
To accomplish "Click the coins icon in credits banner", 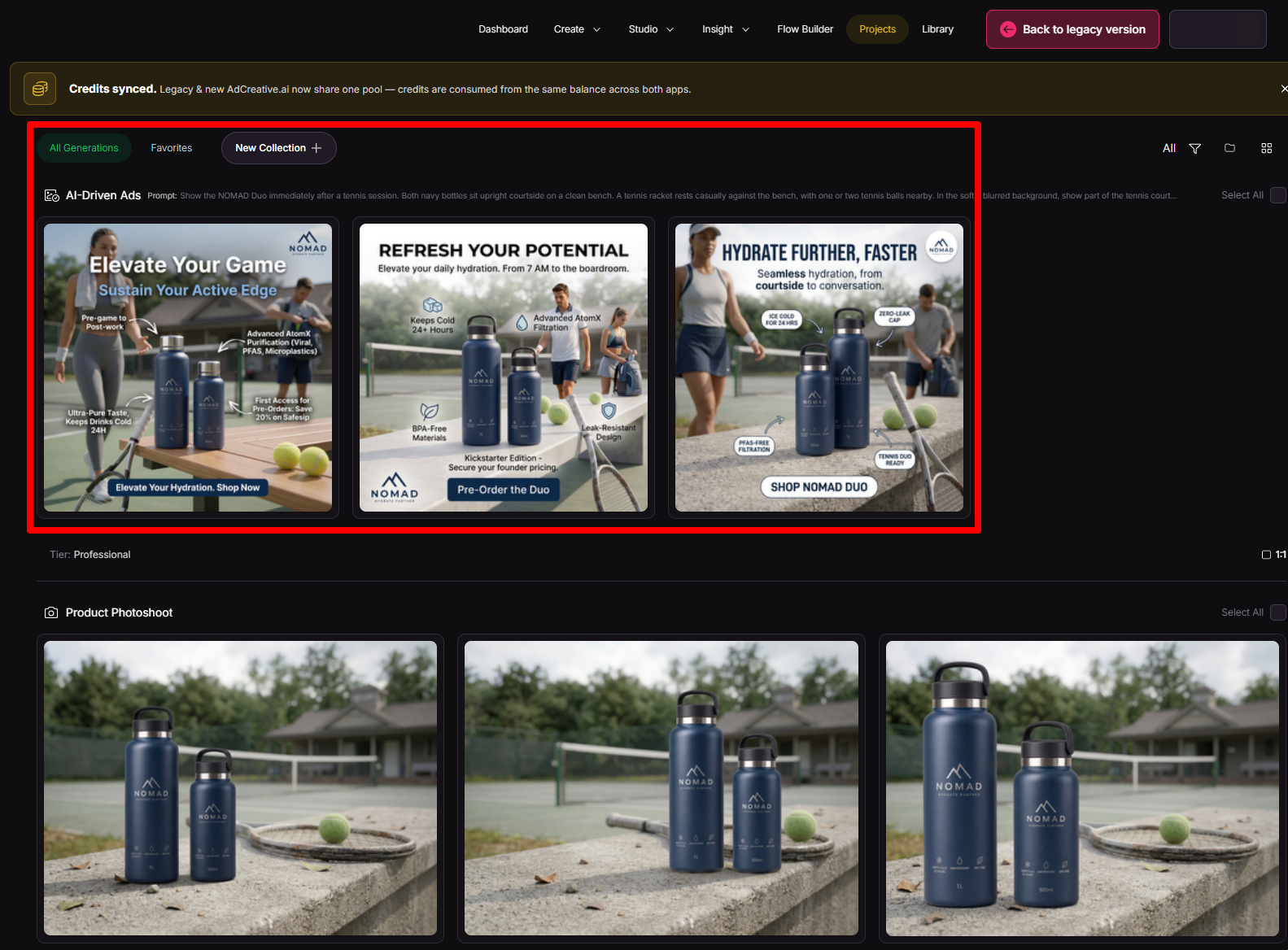I will click(x=40, y=89).
